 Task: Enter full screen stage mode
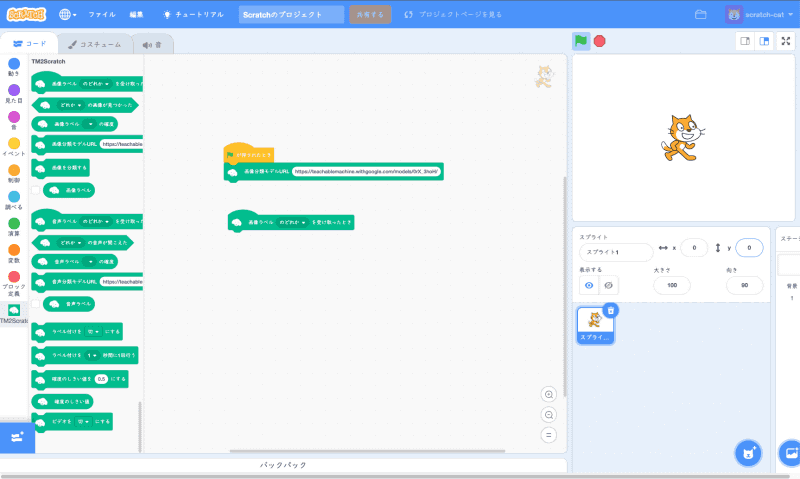[786, 41]
